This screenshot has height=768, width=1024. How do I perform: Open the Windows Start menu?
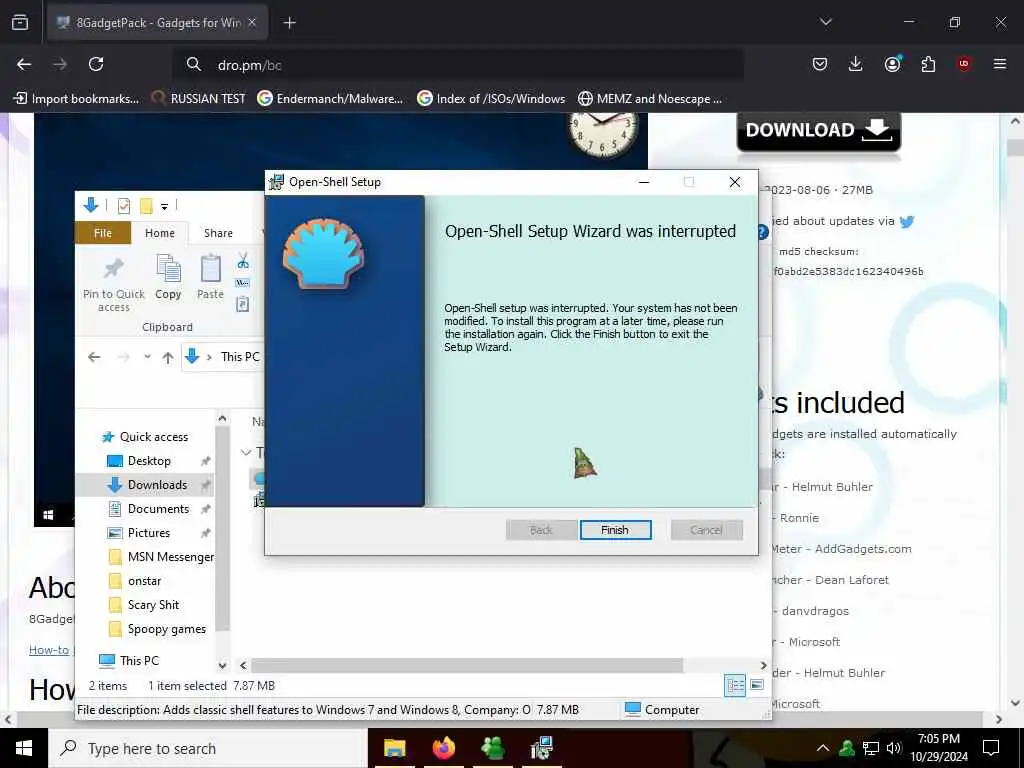(x=24, y=748)
